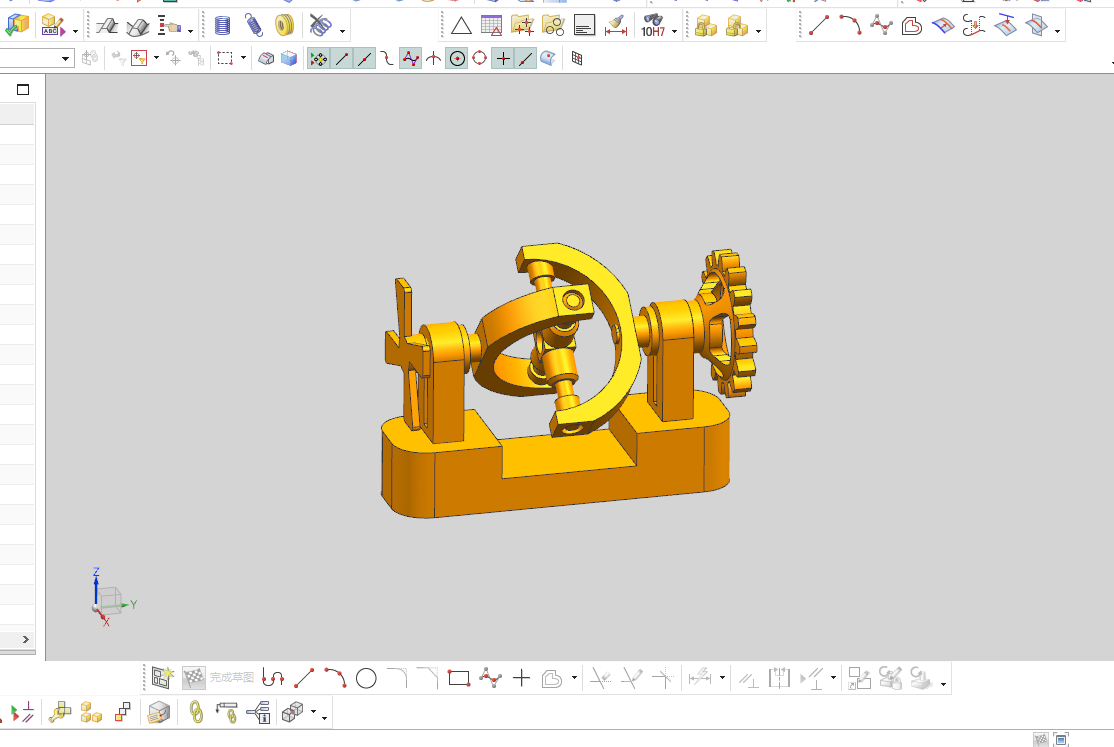Click the panel maximize square at the left panel top
1114x747 pixels.
click(x=23, y=90)
